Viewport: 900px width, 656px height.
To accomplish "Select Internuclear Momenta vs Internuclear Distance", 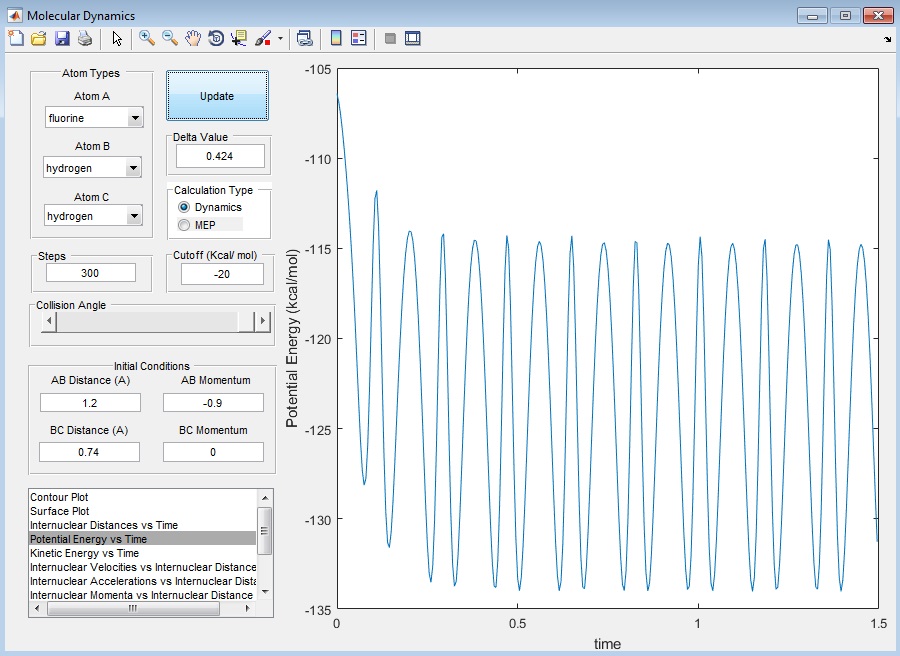I will (x=142, y=595).
